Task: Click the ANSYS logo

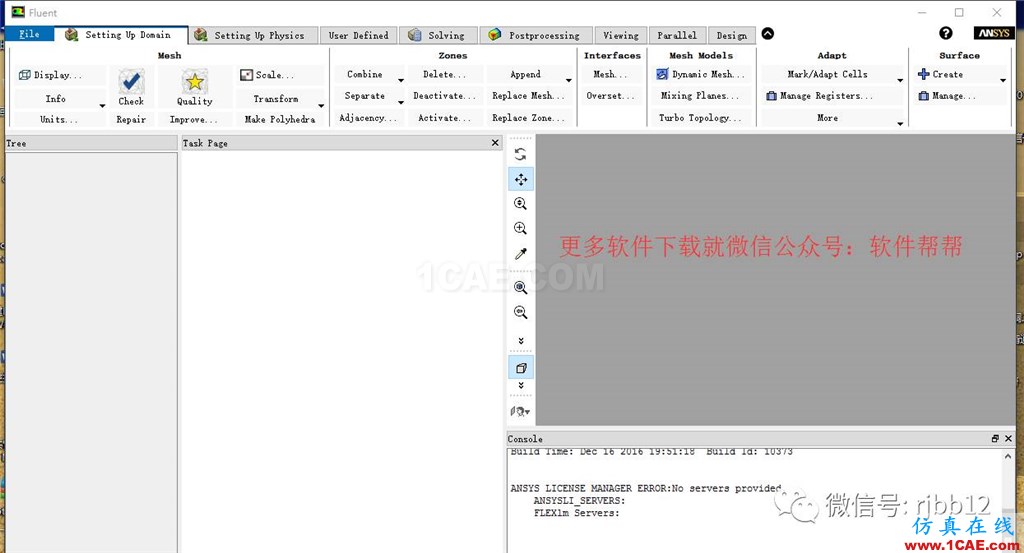Action: [993, 33]
